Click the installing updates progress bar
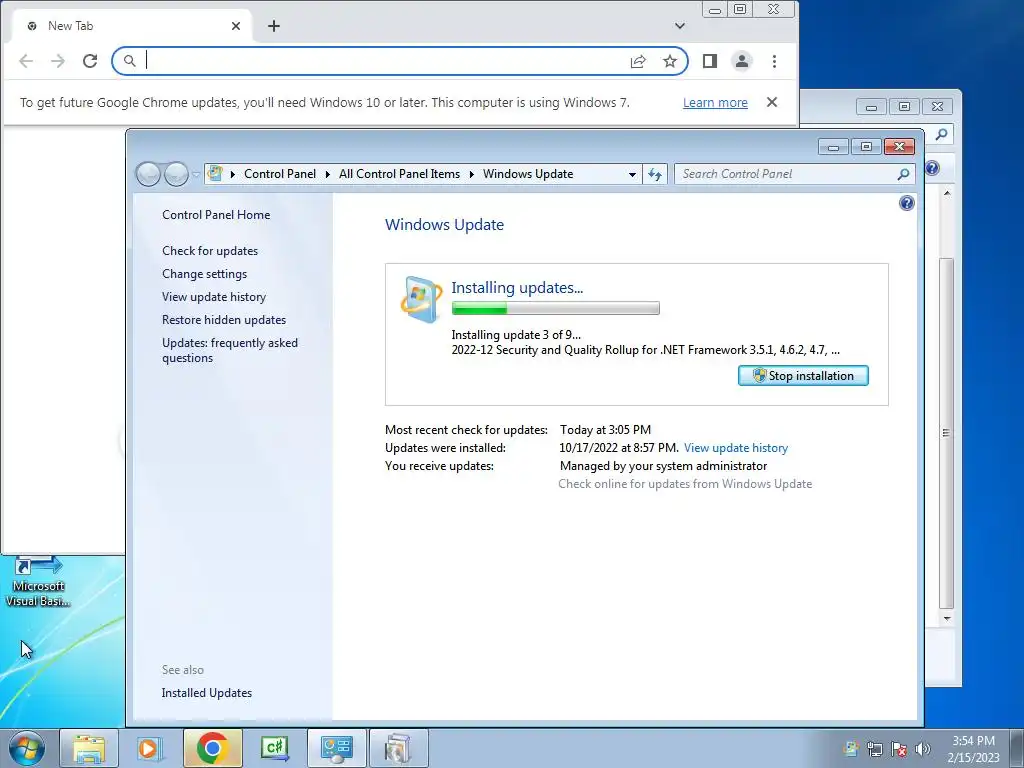The image size is (1024, 768). [556, 308]
